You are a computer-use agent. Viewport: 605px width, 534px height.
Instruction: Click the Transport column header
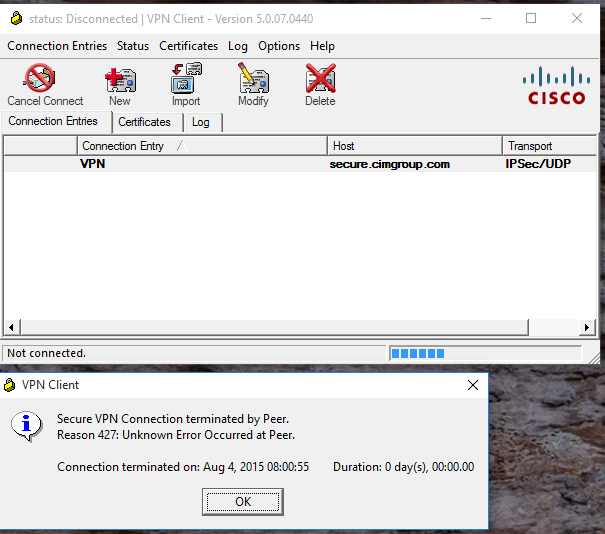click(549, 146)
